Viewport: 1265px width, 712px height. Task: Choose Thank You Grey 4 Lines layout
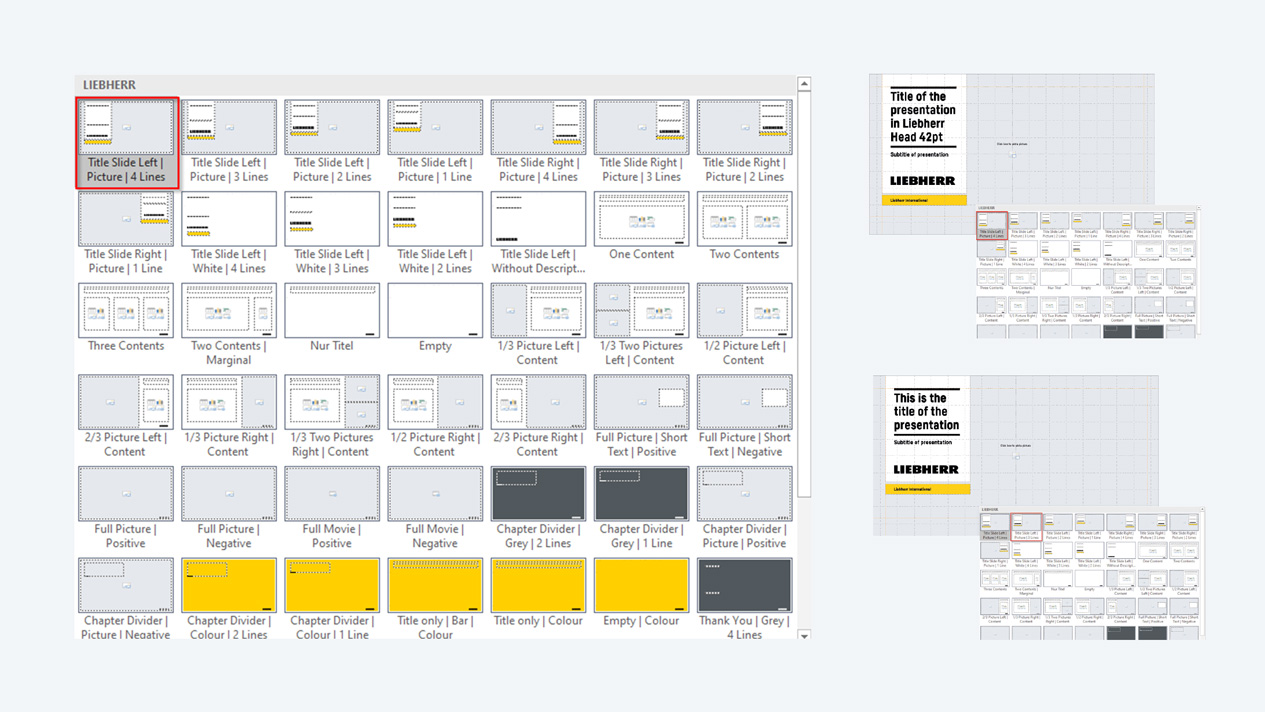coord(744,586)
